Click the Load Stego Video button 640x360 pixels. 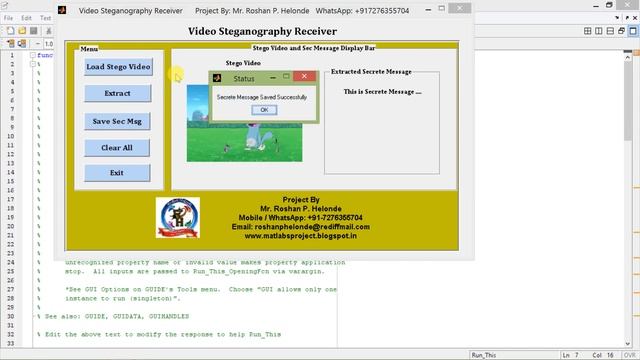coord(118,67)
